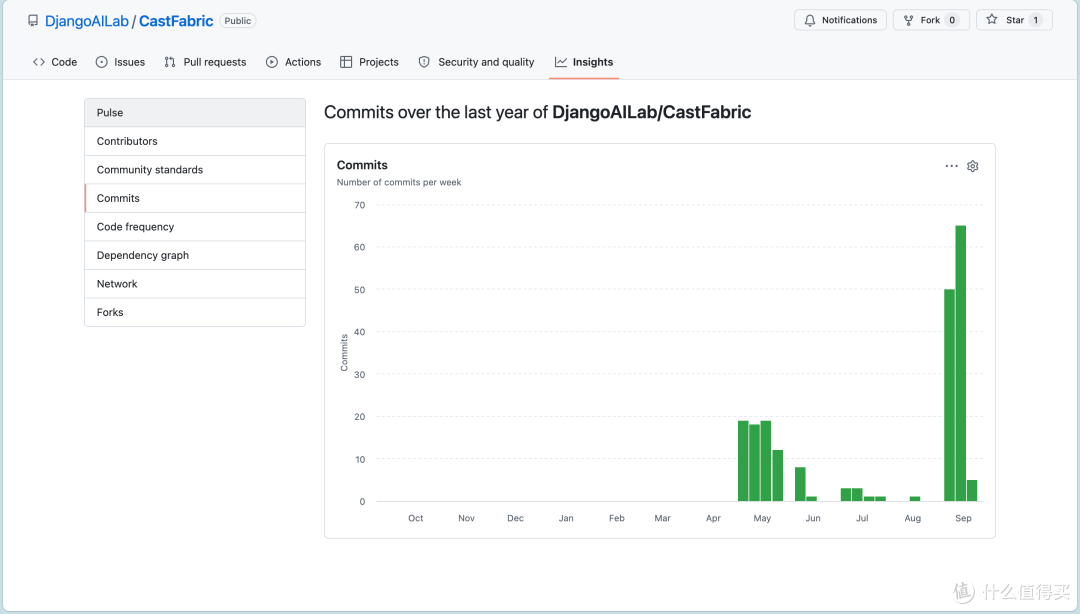Click the fork count 0 badge
The height and width of the screenshot is (614, 1080).
coord(952,20)
